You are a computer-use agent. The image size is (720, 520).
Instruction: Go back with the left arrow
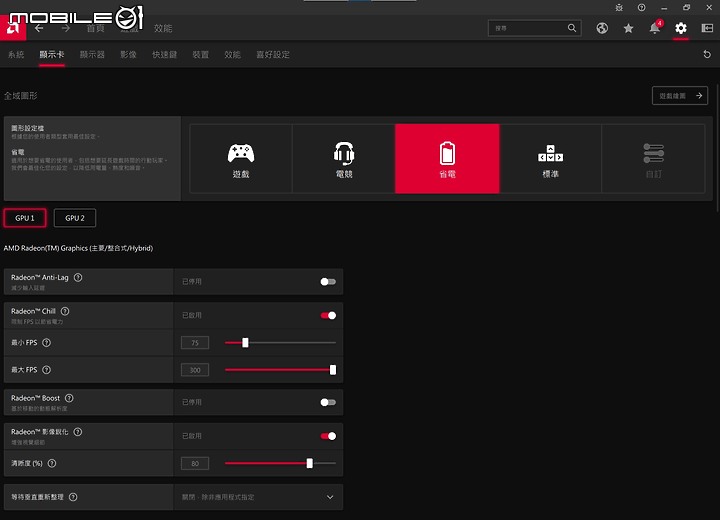tap(39, 28)
